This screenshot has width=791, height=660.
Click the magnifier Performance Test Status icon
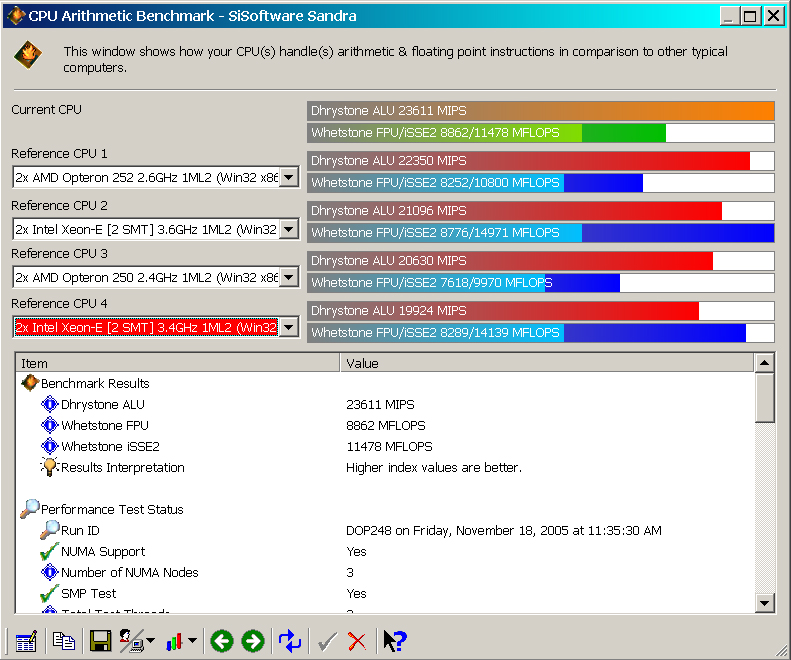(x=30, y=509)
